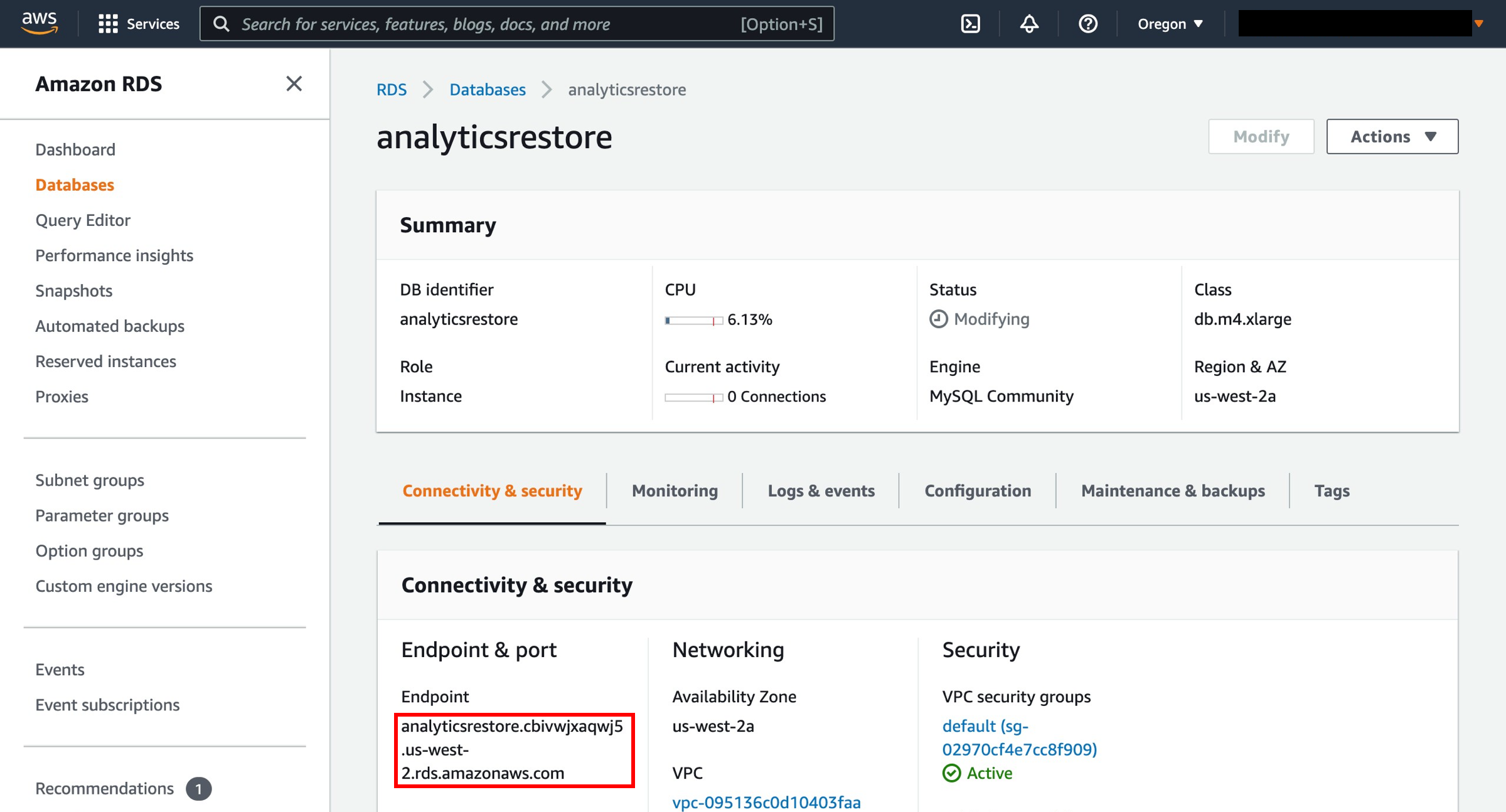This screenshot has height=812, width=1506.
Task: Open Subnet groups in the sidebar
Action: 90,480
